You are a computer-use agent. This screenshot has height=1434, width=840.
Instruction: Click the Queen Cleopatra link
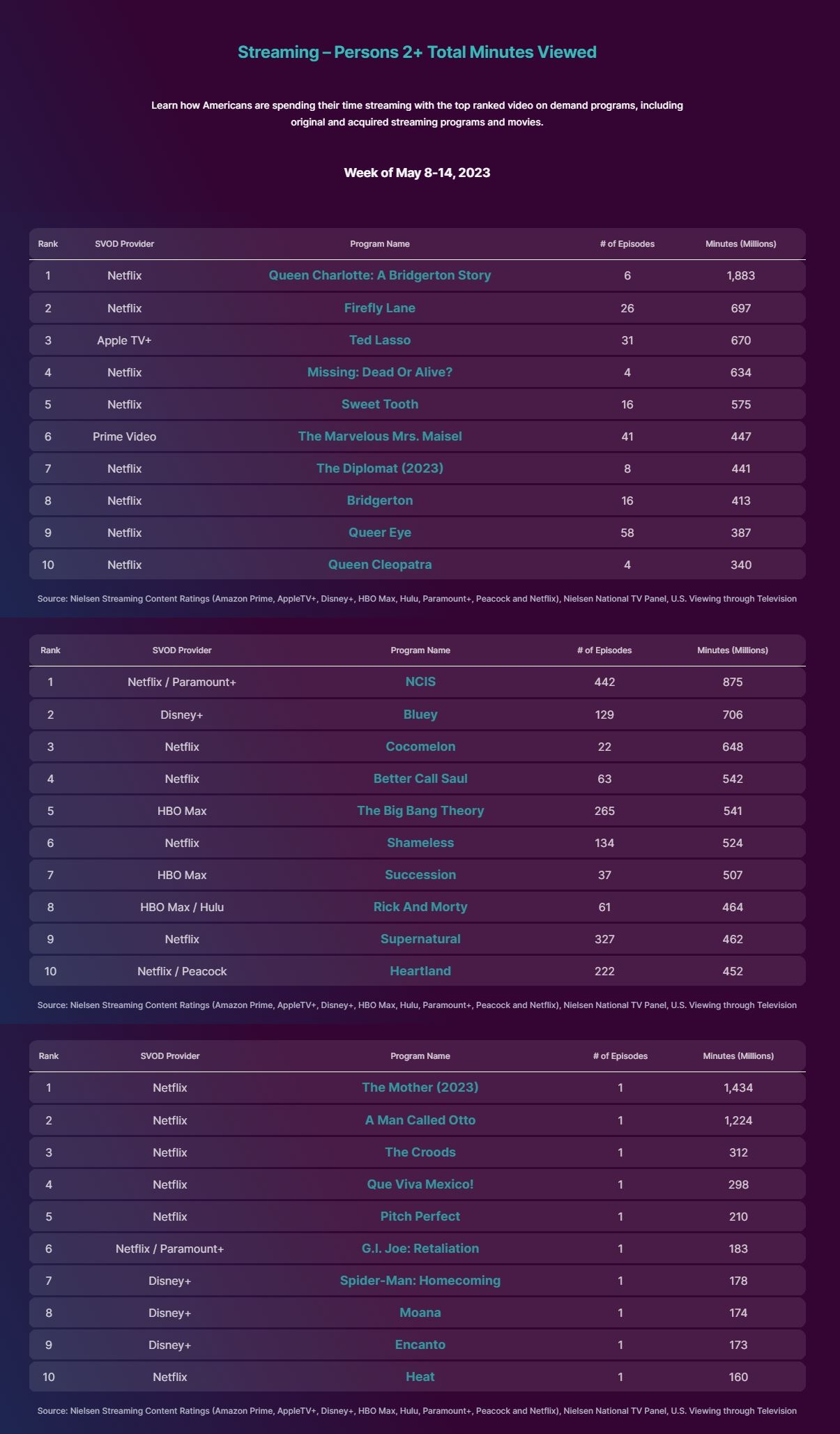380,565
